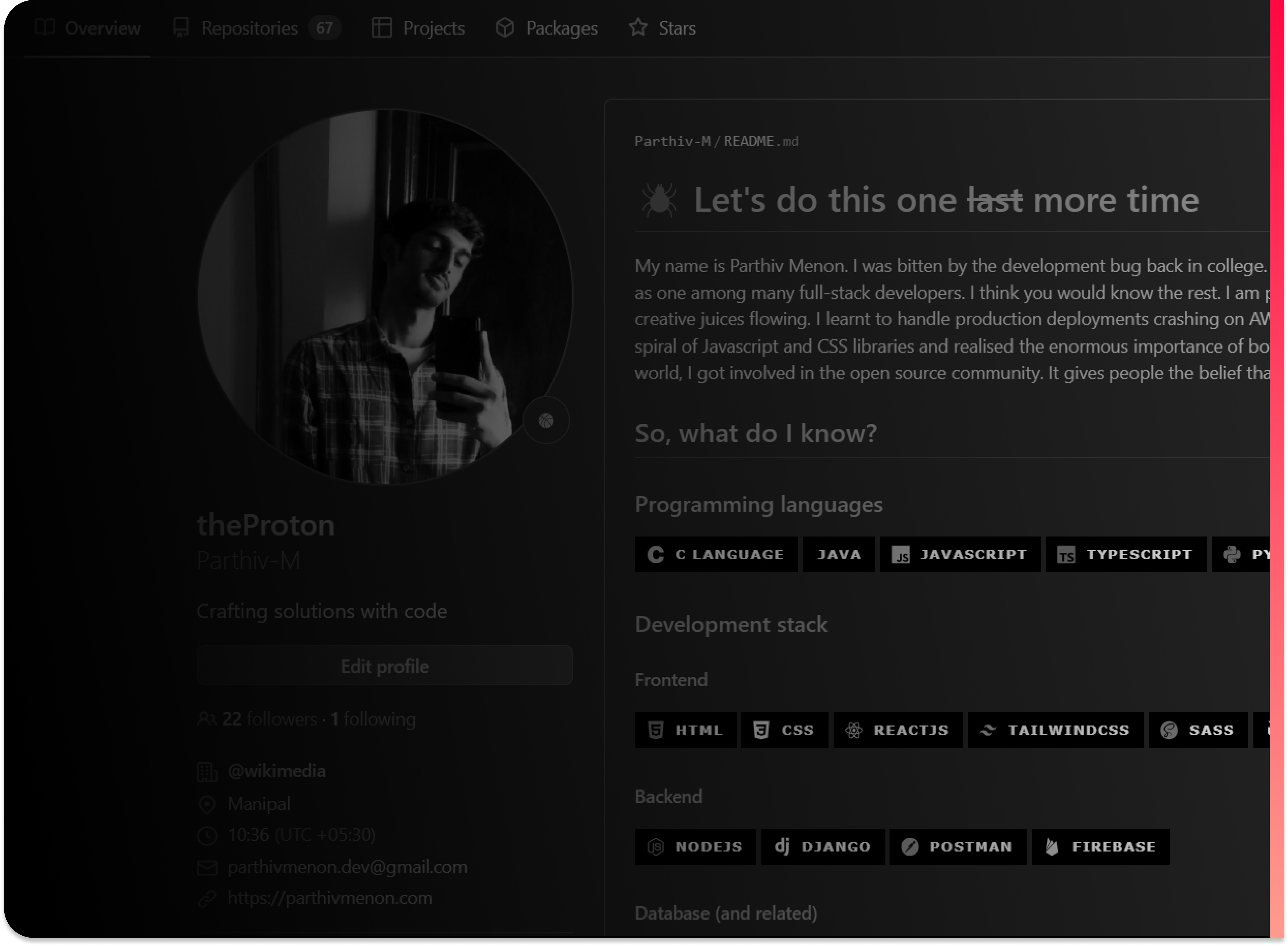Click the profile avatar photo
The width and height of the screenshot is (1288, 946).
[x=385, y=297]
